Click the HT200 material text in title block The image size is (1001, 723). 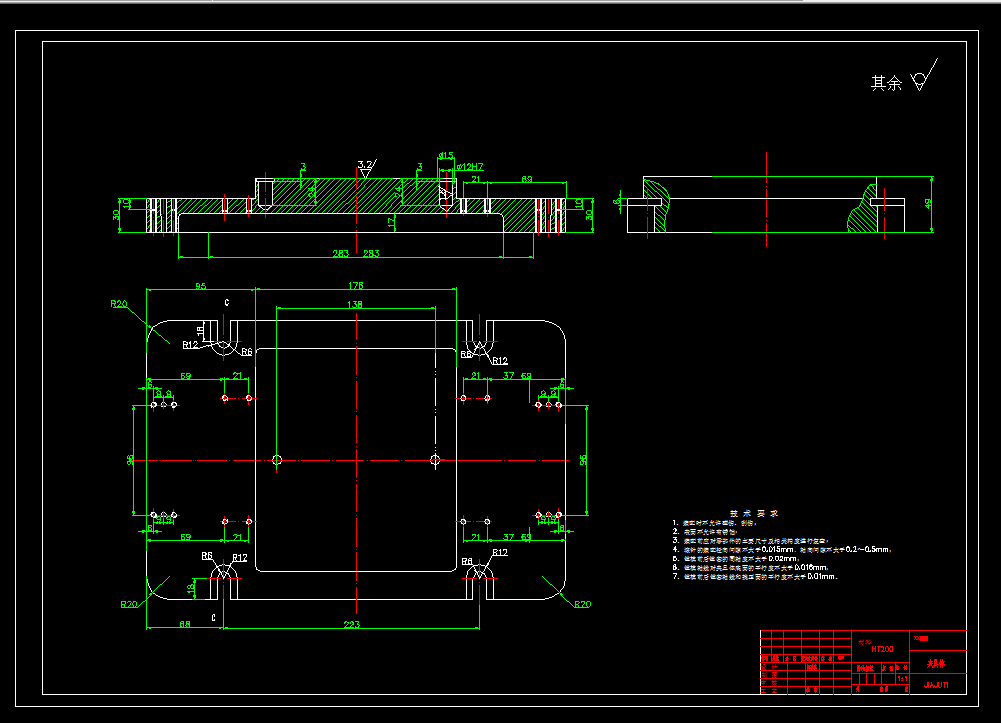[x=882, y=649]
